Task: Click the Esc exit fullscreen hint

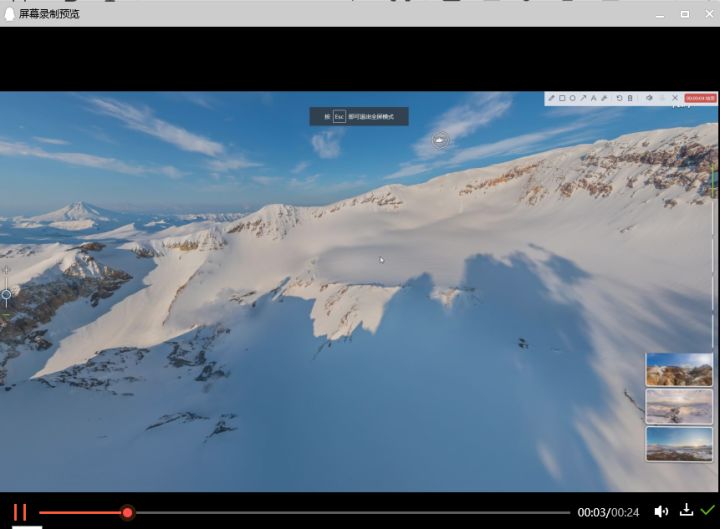Action: click(x=359, y=117)
